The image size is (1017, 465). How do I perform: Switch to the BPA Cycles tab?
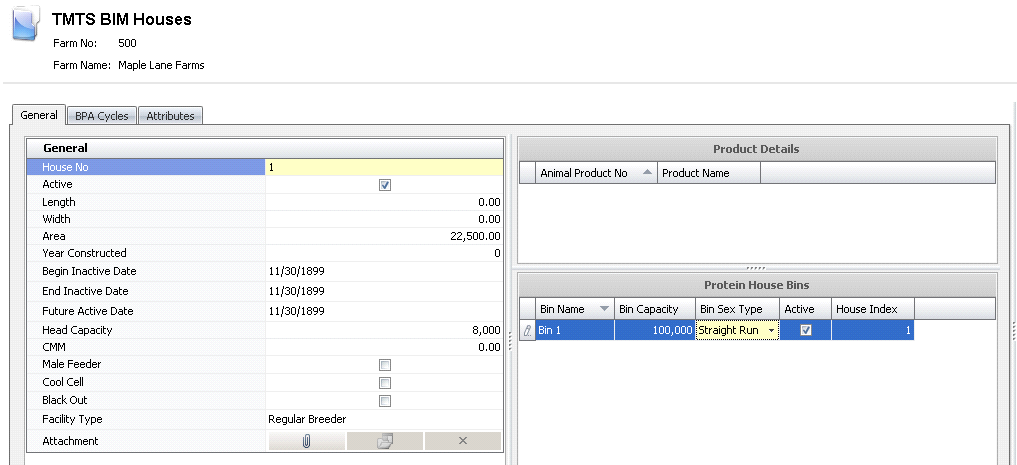coord(101,116)
